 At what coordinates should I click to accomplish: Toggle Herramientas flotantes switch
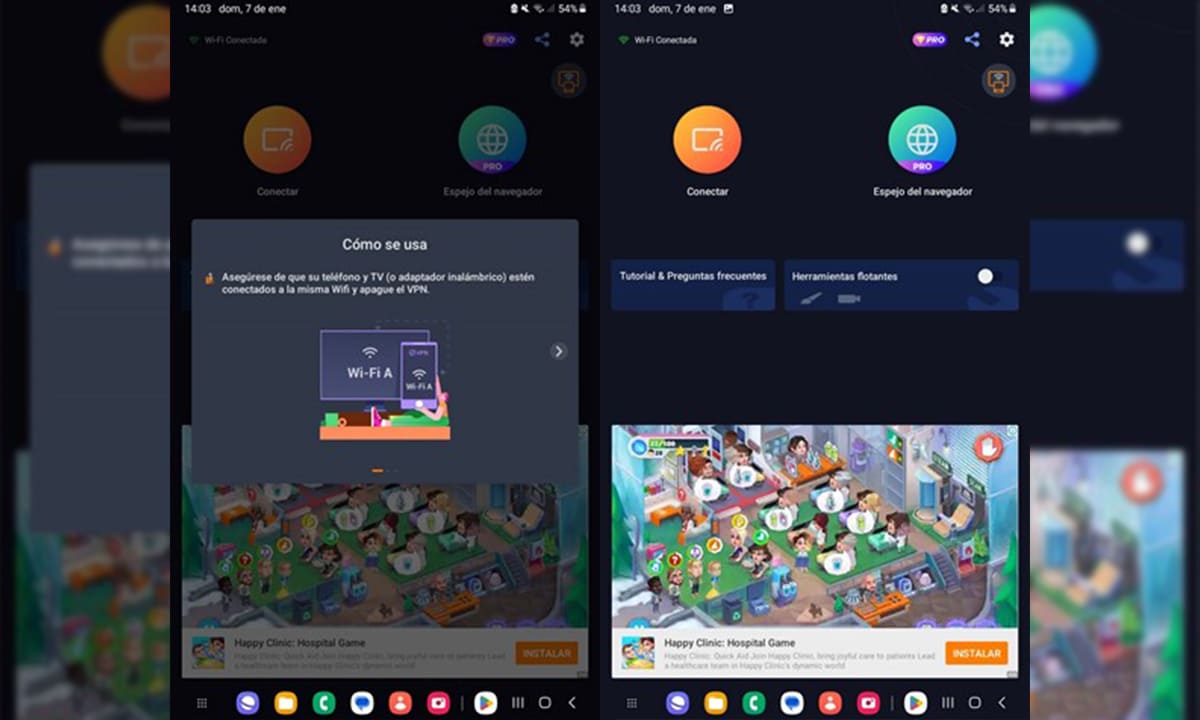[987, 276]
